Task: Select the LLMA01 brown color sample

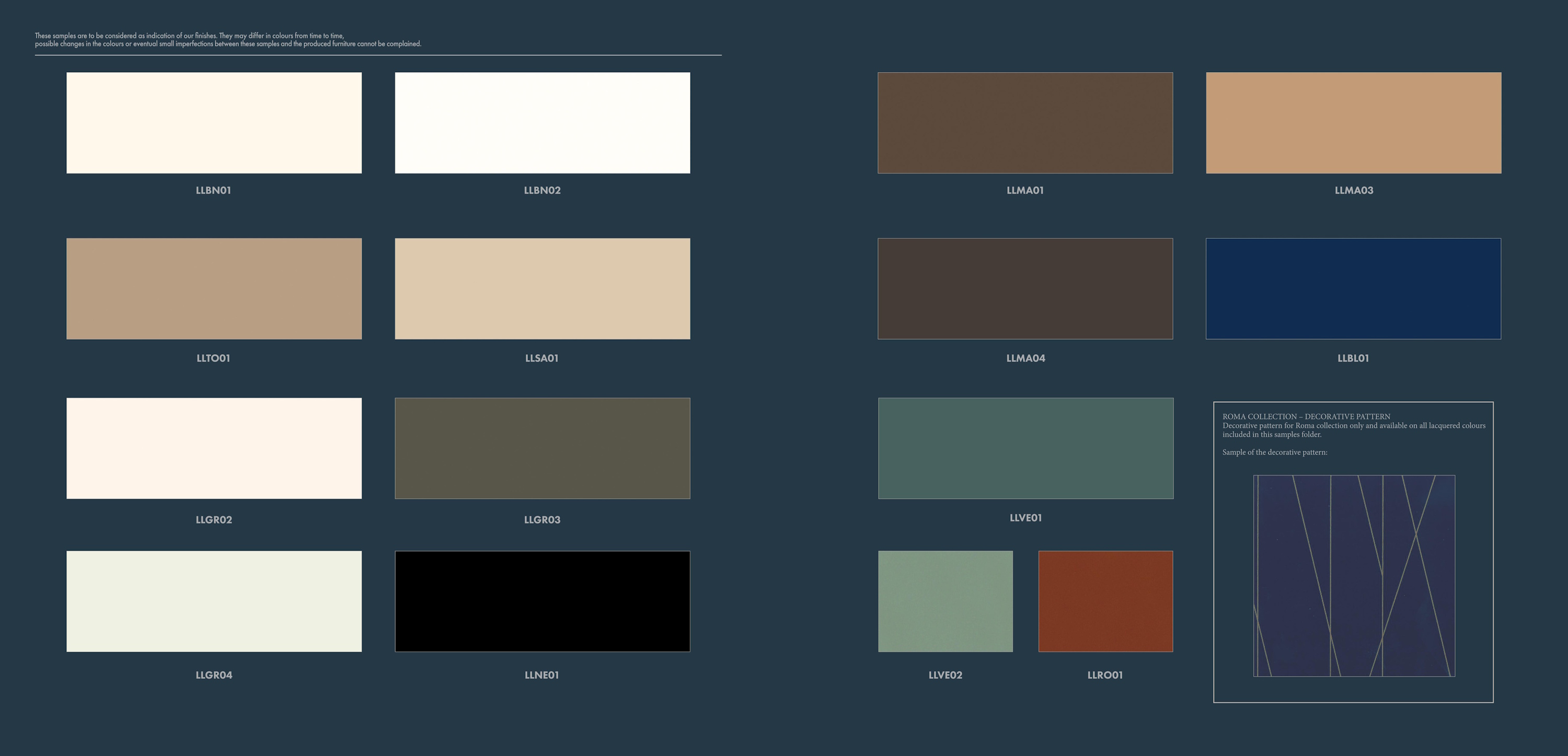Action: 1025,122
